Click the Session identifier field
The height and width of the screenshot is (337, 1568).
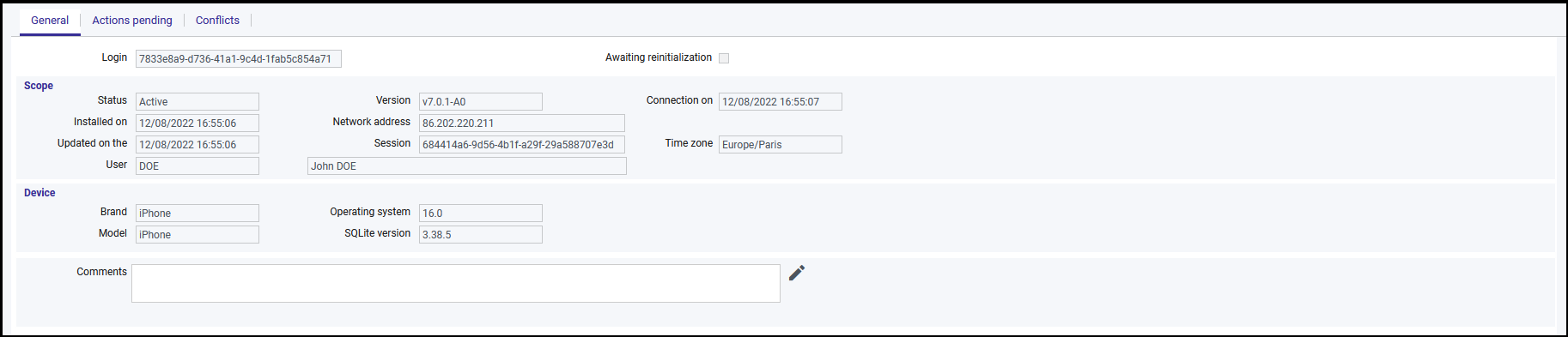522,144
